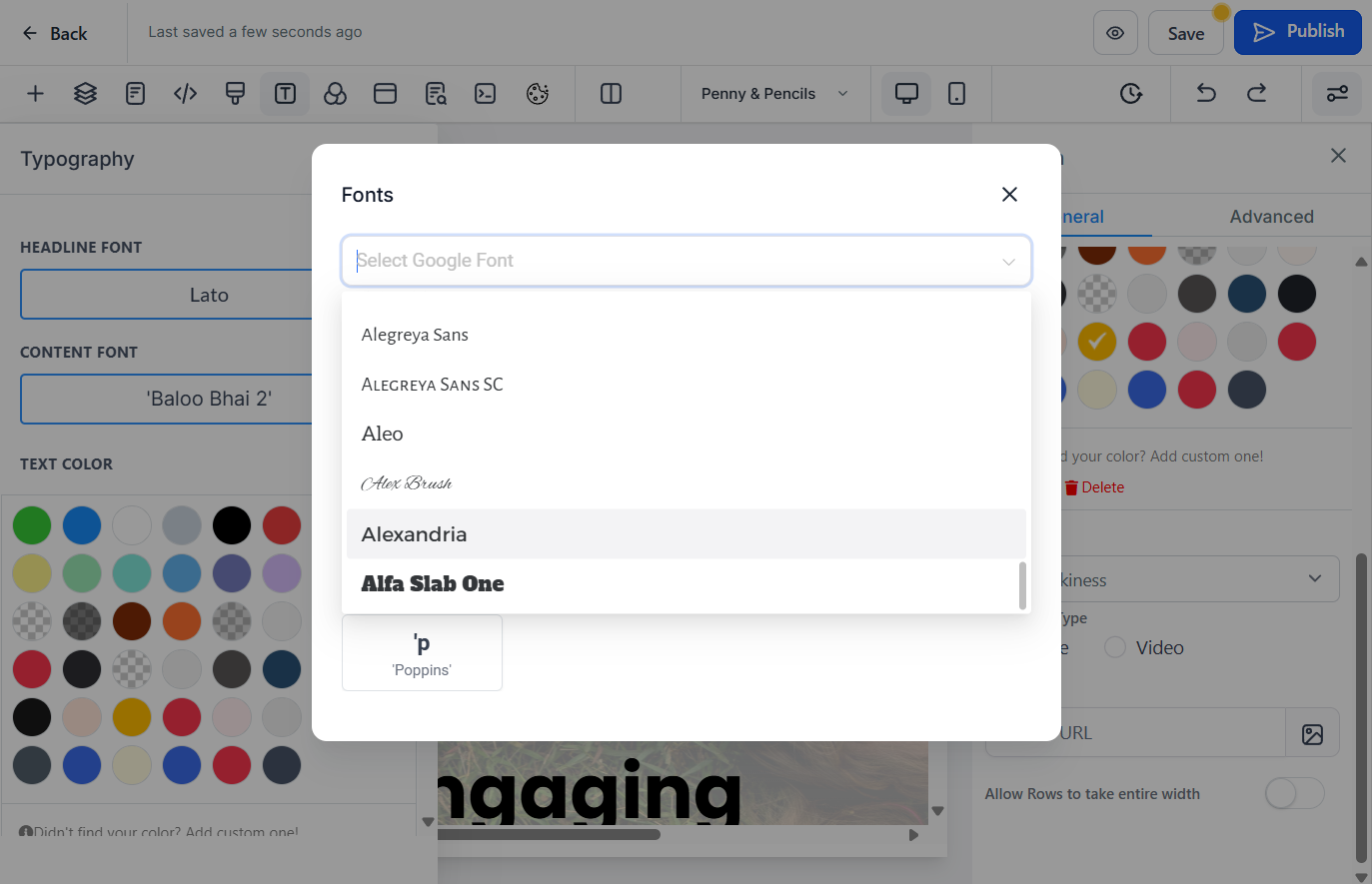Open version history clock icon
The image size is (1372, 884).
coord(1130,94)
